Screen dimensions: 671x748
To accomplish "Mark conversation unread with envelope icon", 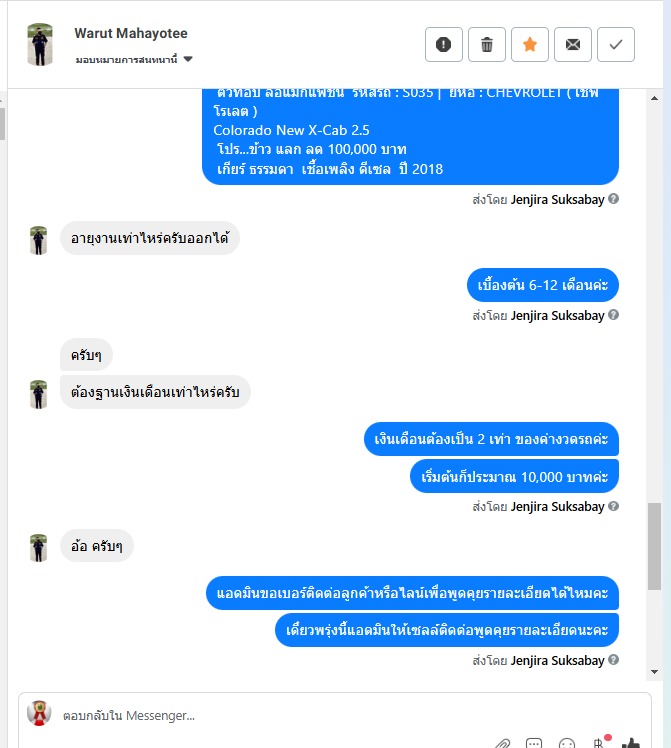I will 573,45.
